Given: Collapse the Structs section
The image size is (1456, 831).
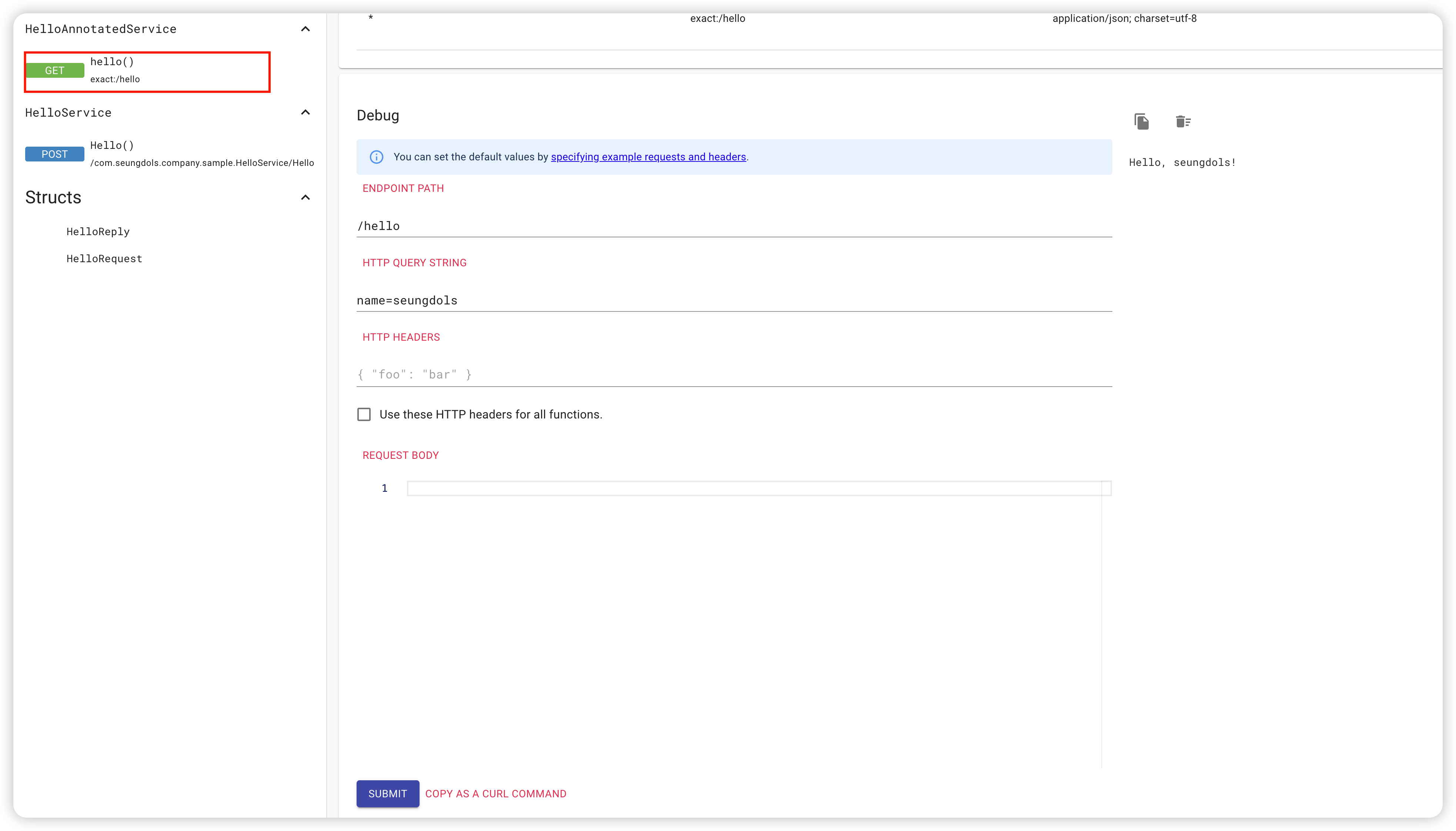Looking at the screenshot, I should coord(305,197).
